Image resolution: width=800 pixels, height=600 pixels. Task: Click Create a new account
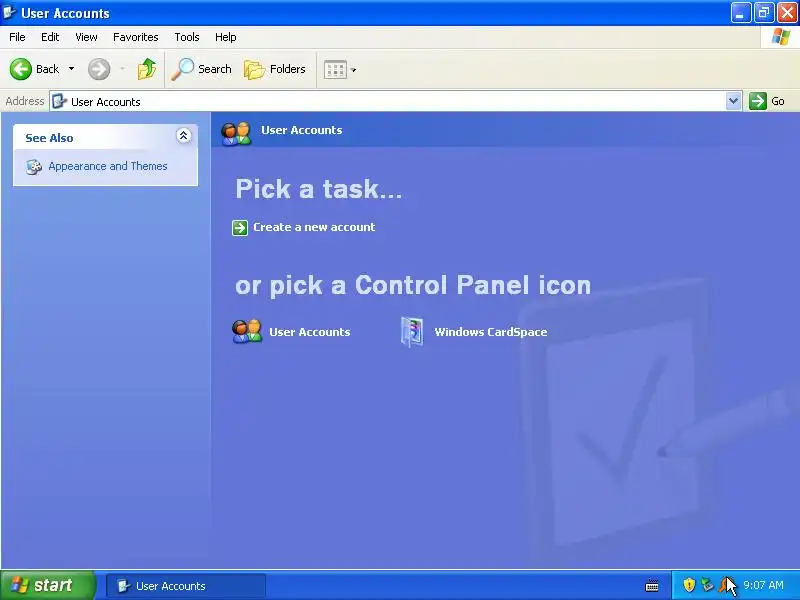[314, 227]
